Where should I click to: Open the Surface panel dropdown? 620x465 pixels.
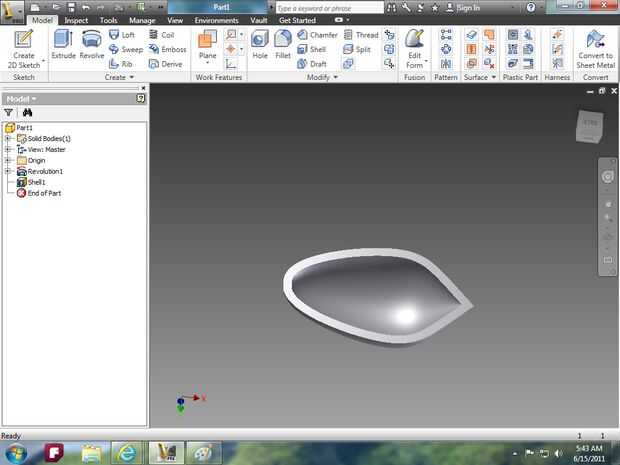[x=480, y=77]
